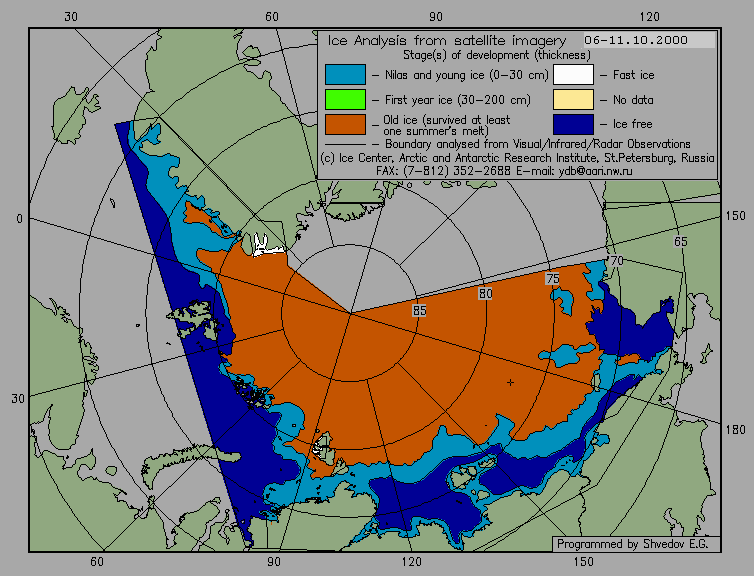Click the 'Fast ice' legend label
The height and width of the screenshot is (576, 754).
(x=633, y=75)
